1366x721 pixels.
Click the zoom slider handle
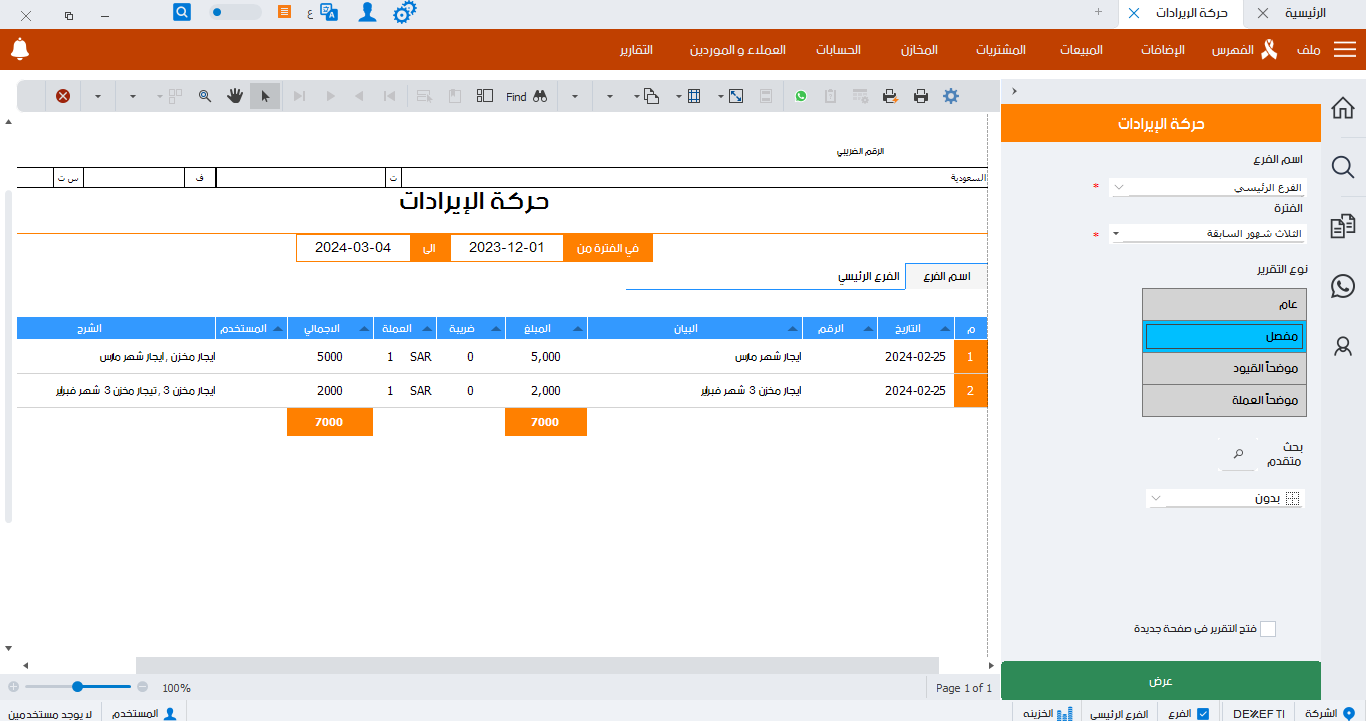click(x=77, y=687)
